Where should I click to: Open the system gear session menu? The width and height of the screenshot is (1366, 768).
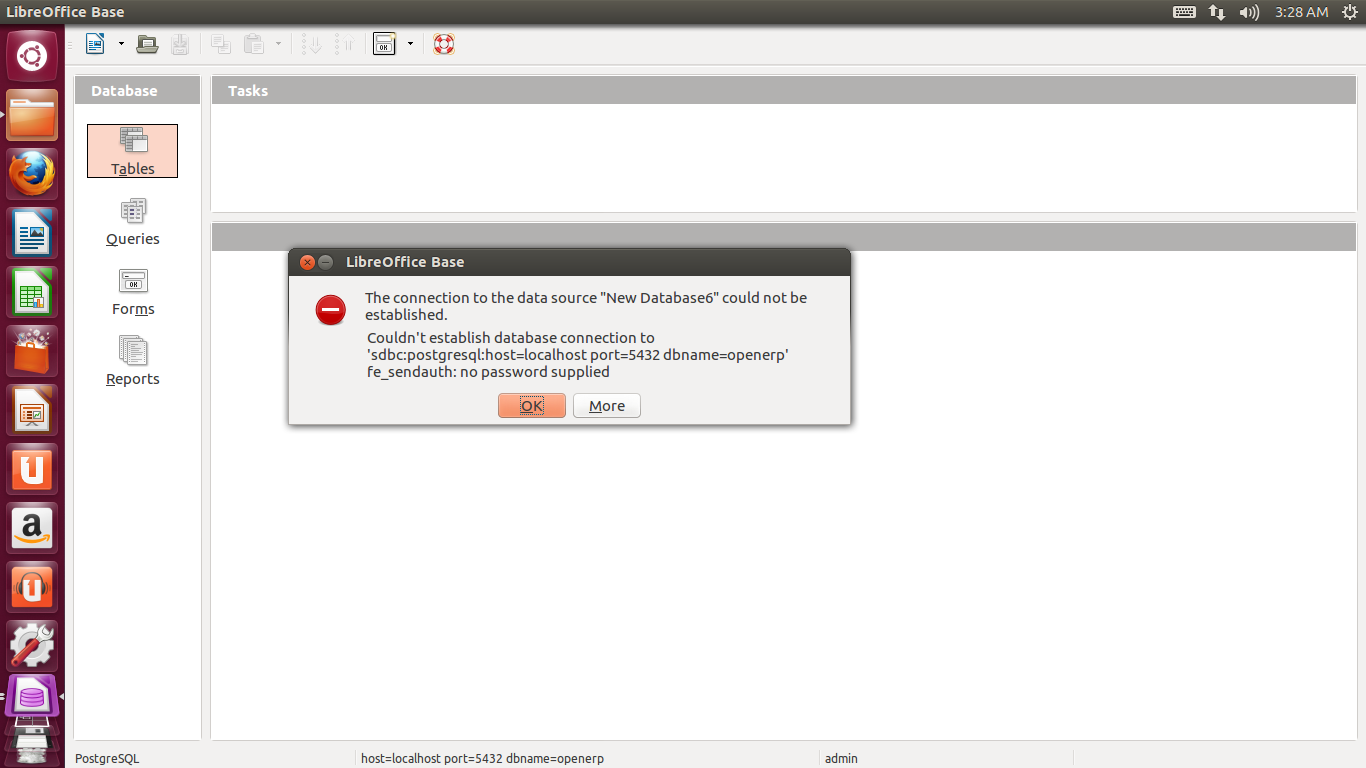[1350, 12]
